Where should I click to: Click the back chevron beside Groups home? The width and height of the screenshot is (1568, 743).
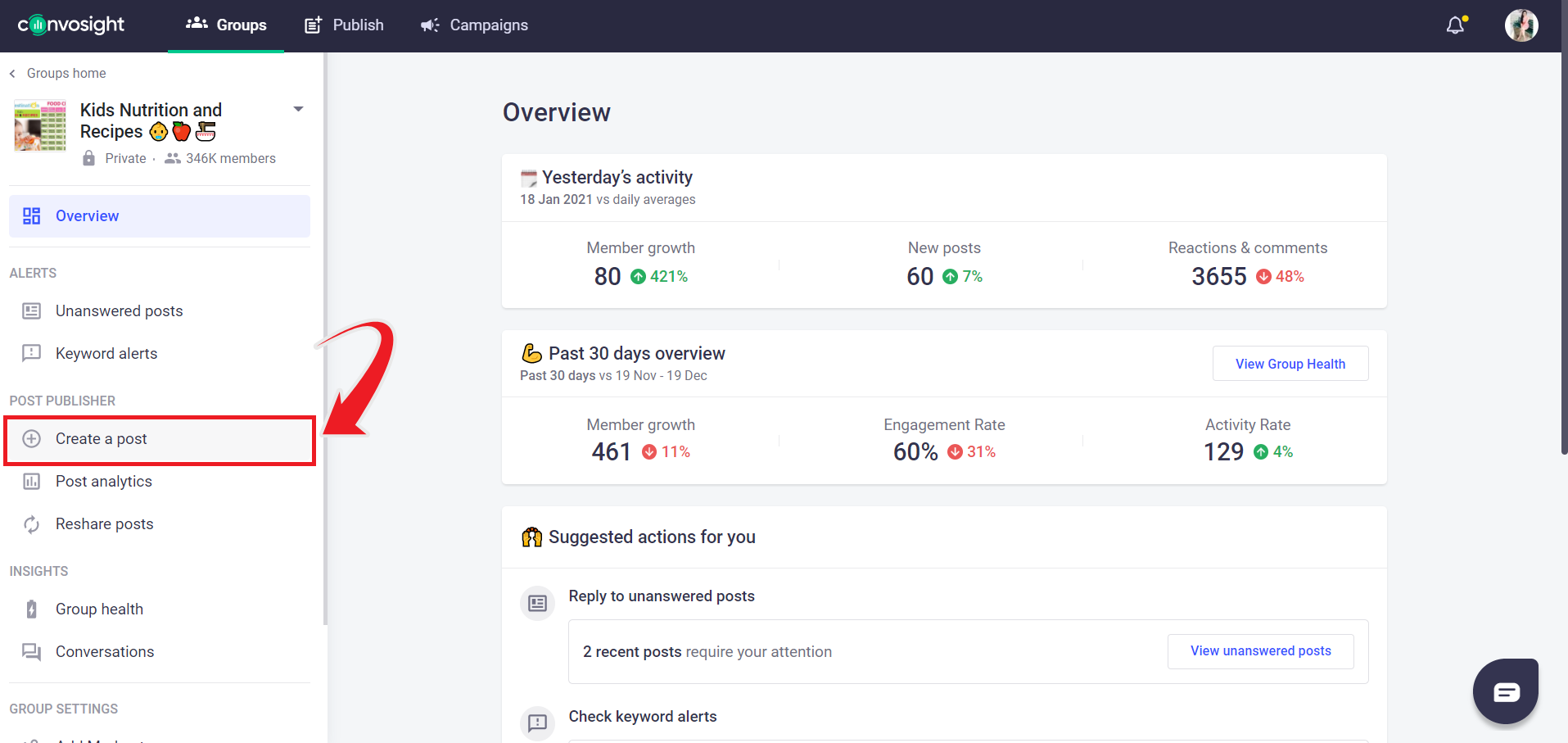point(12,74)
